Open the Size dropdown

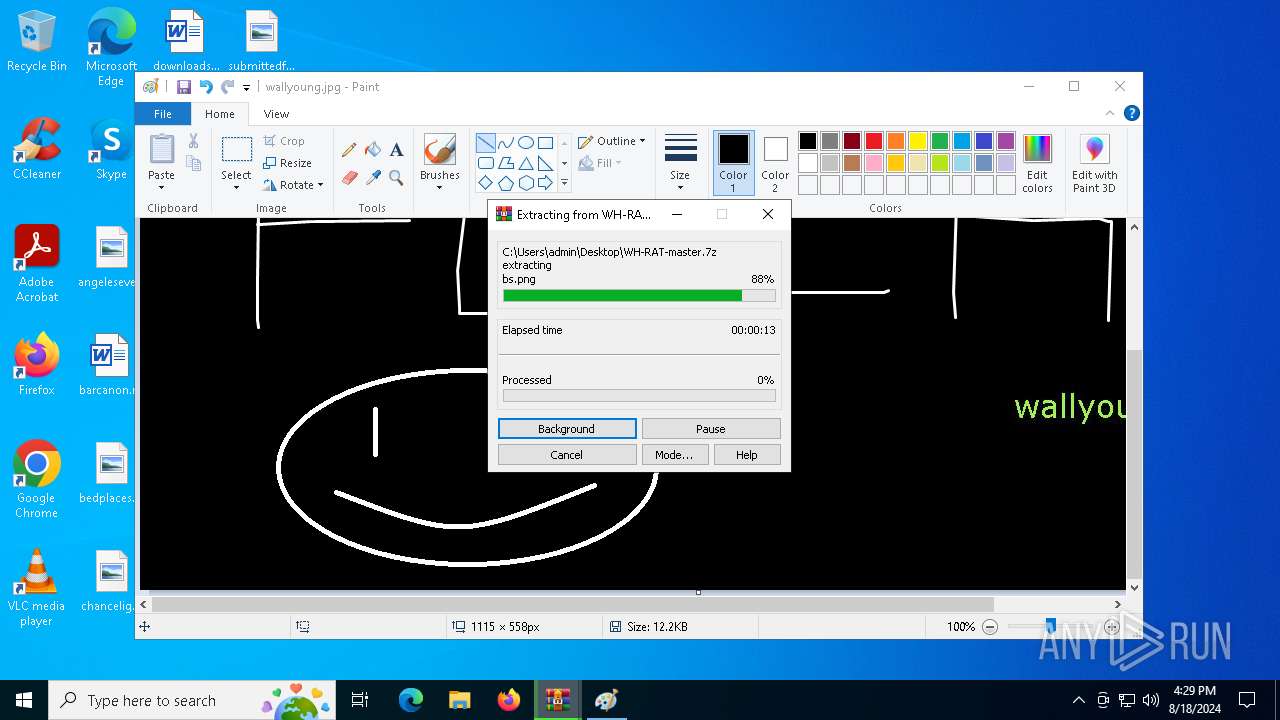coord(680,163)
